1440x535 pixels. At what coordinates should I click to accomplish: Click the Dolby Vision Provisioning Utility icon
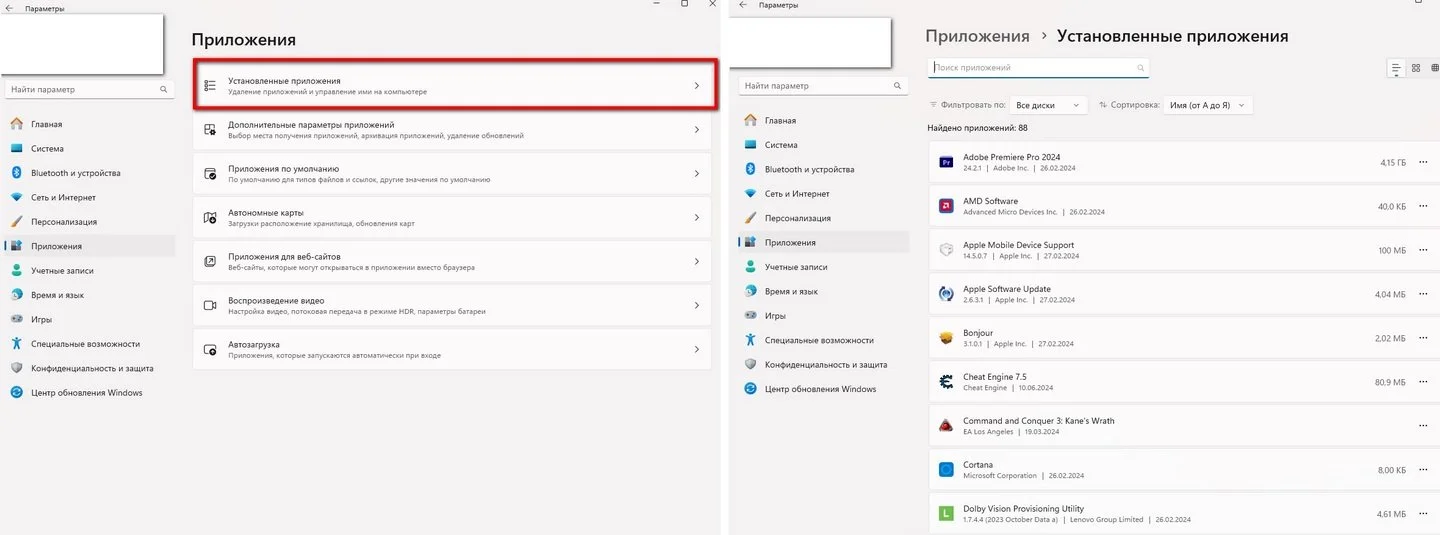pyautogui.click(x=946, y=514)
